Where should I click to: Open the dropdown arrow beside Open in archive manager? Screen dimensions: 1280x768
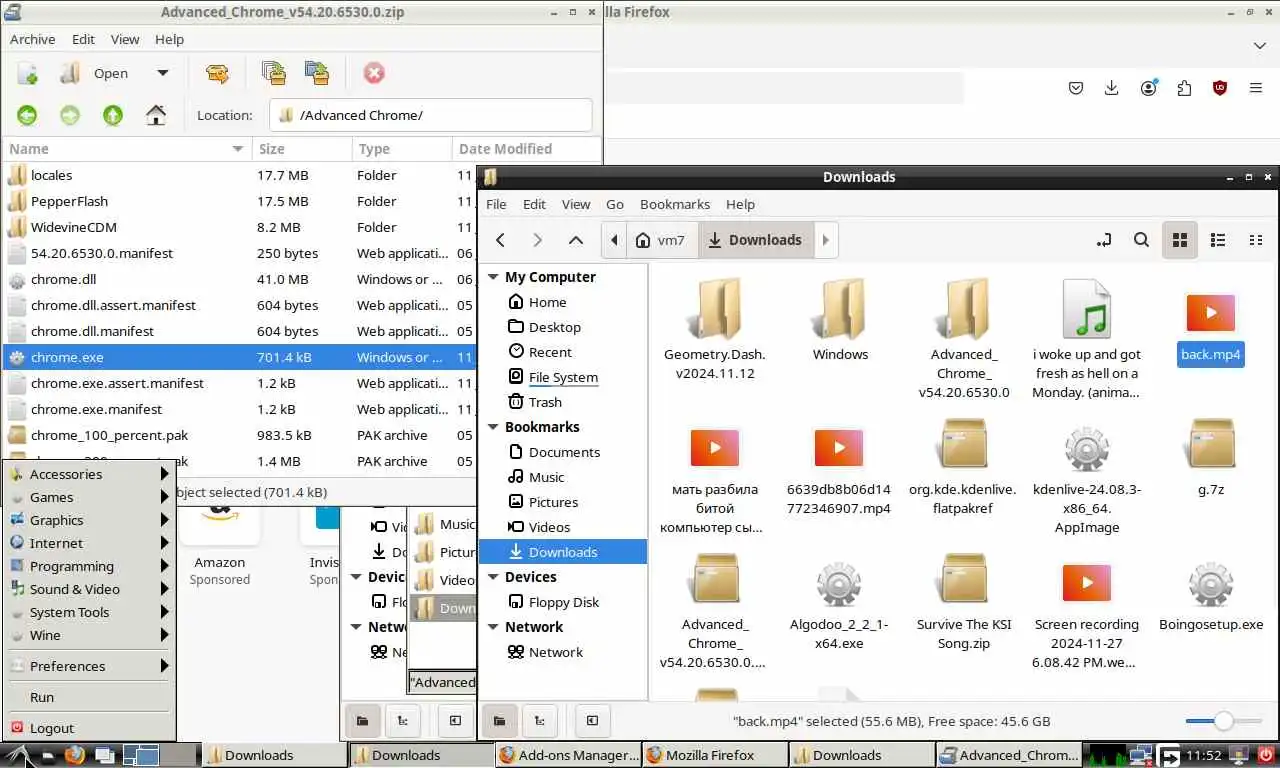[162, 73]
